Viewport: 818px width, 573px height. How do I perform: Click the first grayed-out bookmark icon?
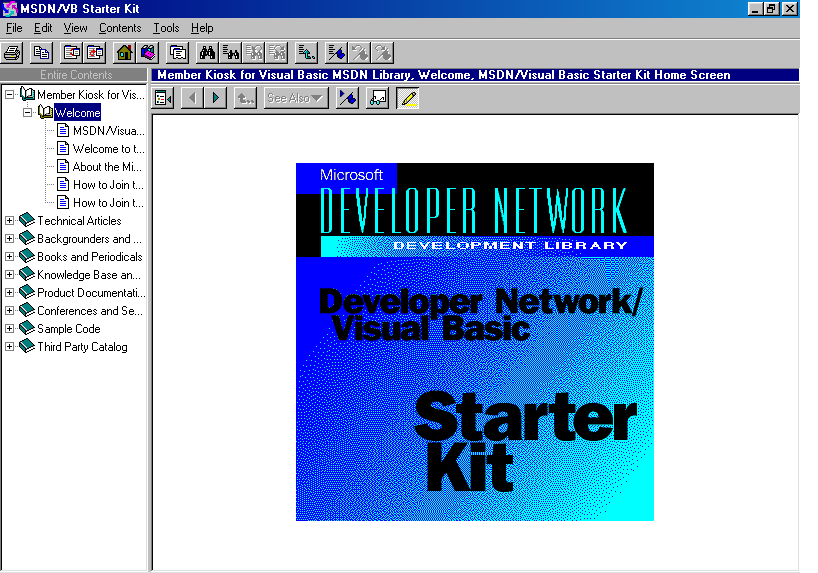(x=360, y=53)
